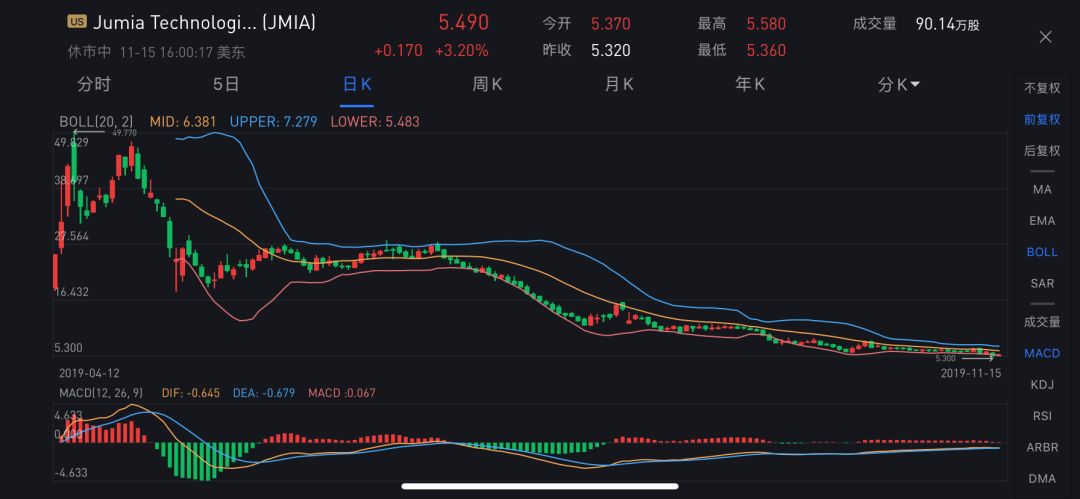The image size is (1080, 499).
Task: Close the chart with the X icon
Action: (x=1045, y=37)
